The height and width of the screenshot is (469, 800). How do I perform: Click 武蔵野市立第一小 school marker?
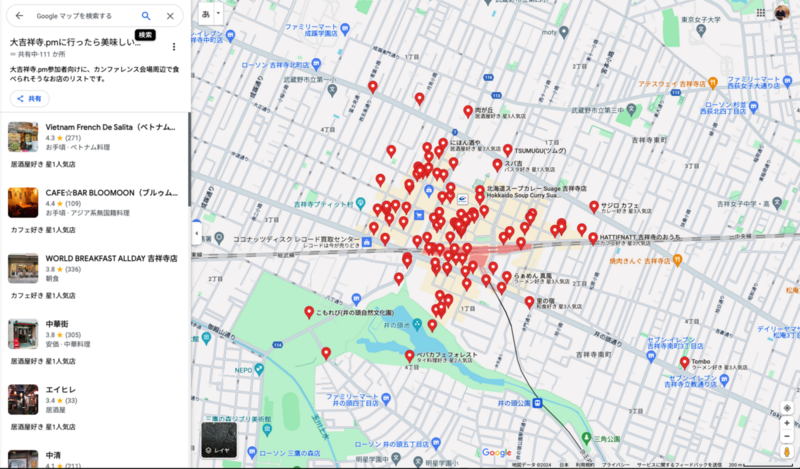pyautogui.click(x=332, y=91)
